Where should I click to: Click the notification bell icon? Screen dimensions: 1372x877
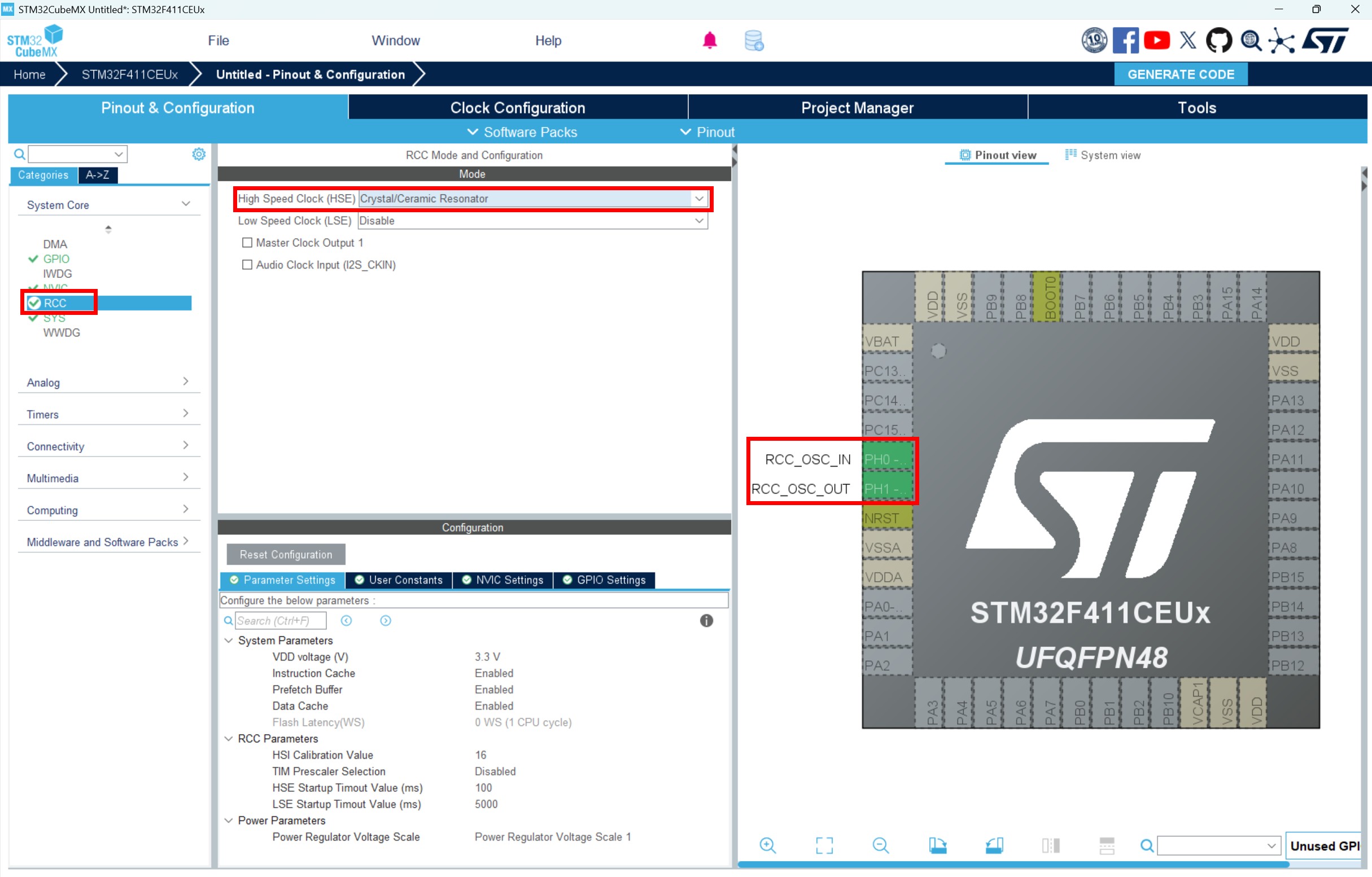pos(709,41)
